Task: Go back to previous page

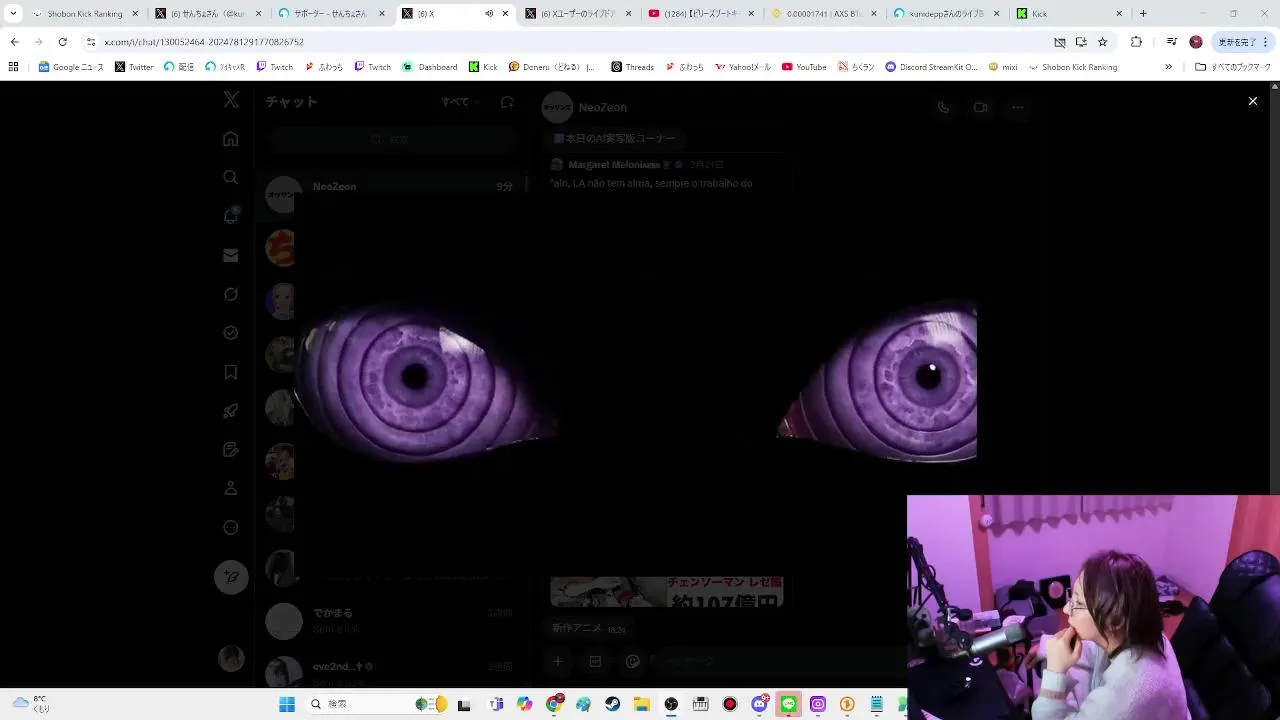Action: [x=14, y=42]
